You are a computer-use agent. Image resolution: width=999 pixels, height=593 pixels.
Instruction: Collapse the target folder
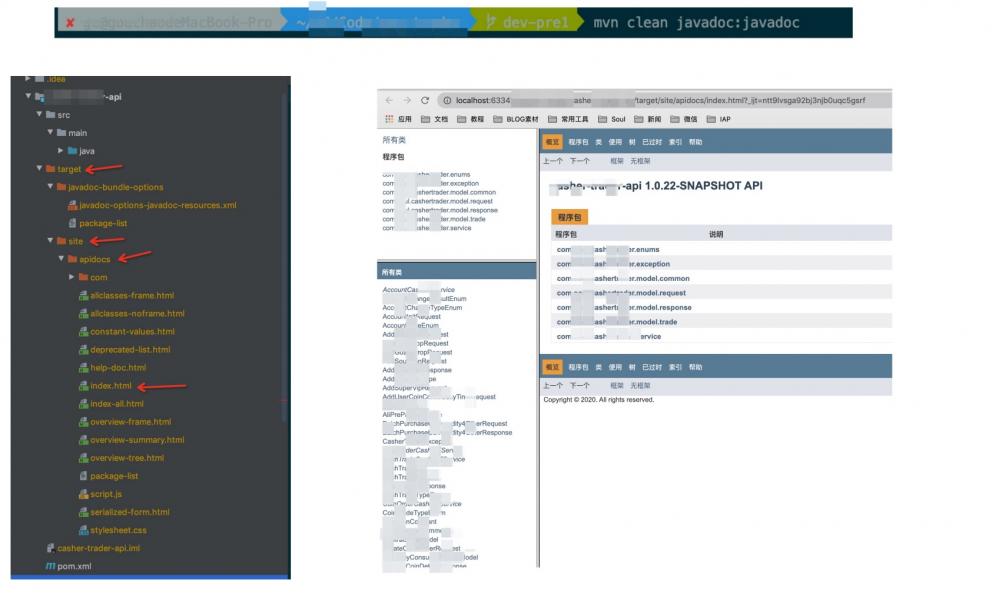39,169
